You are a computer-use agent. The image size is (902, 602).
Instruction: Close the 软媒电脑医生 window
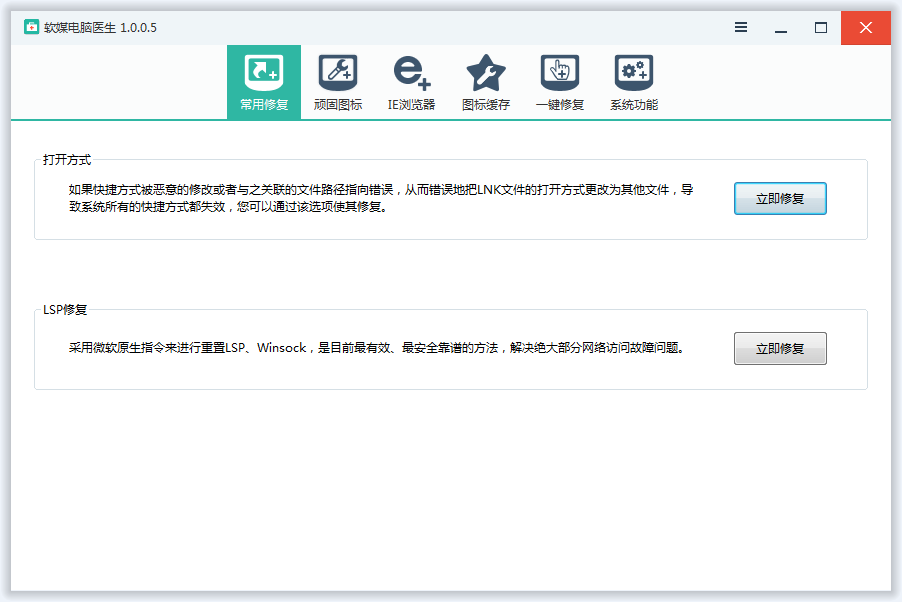pos(866,28)
